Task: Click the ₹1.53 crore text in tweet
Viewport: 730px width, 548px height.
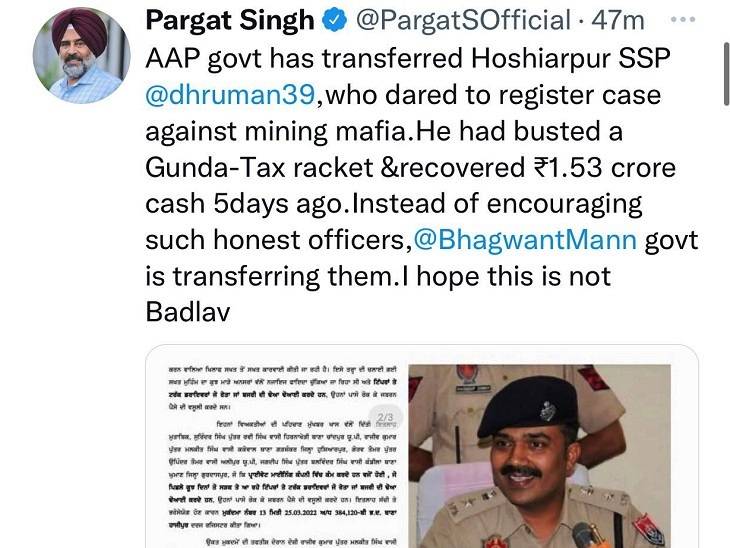Action: 604,168
